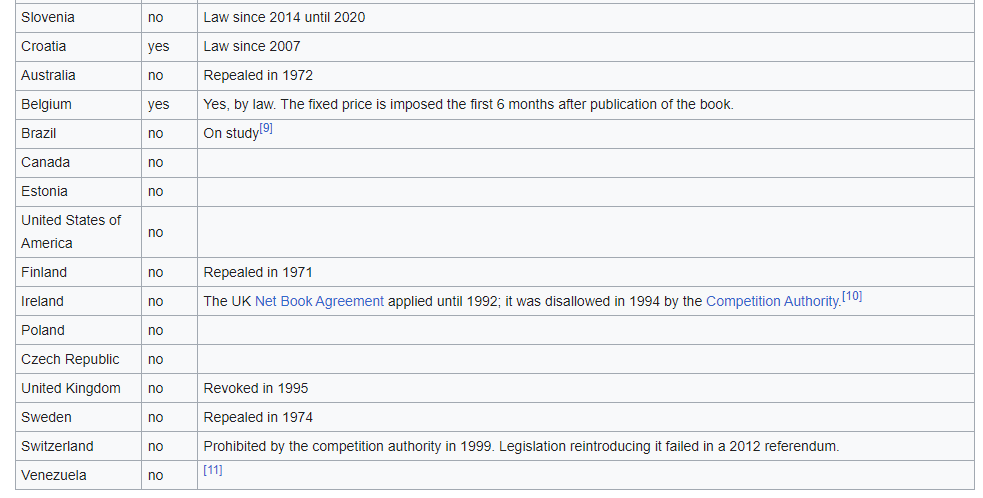
Task: Click the Poland country cell
Action: coord(78,331)
